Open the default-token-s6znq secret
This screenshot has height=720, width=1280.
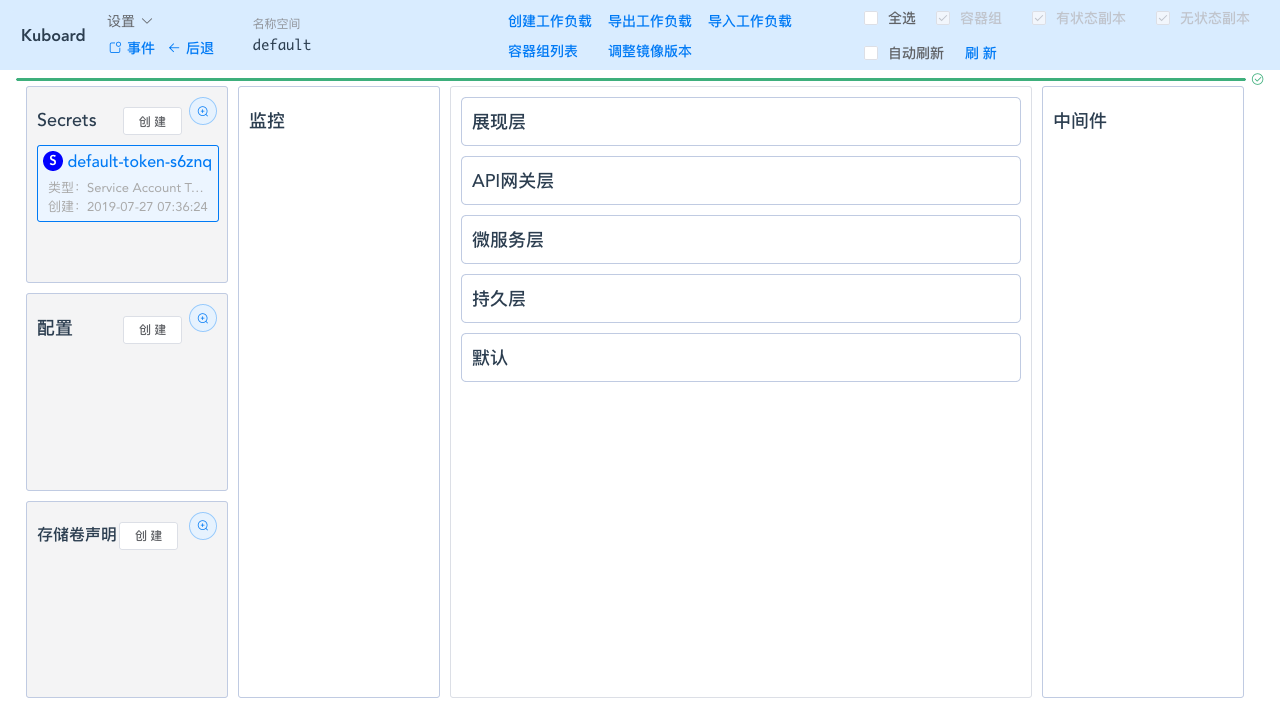pos(139,161)
